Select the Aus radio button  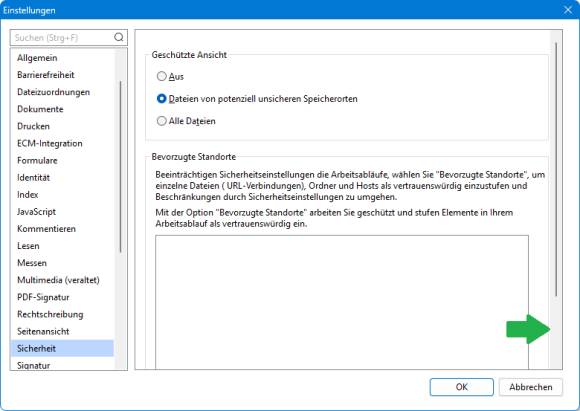(162, 76)
